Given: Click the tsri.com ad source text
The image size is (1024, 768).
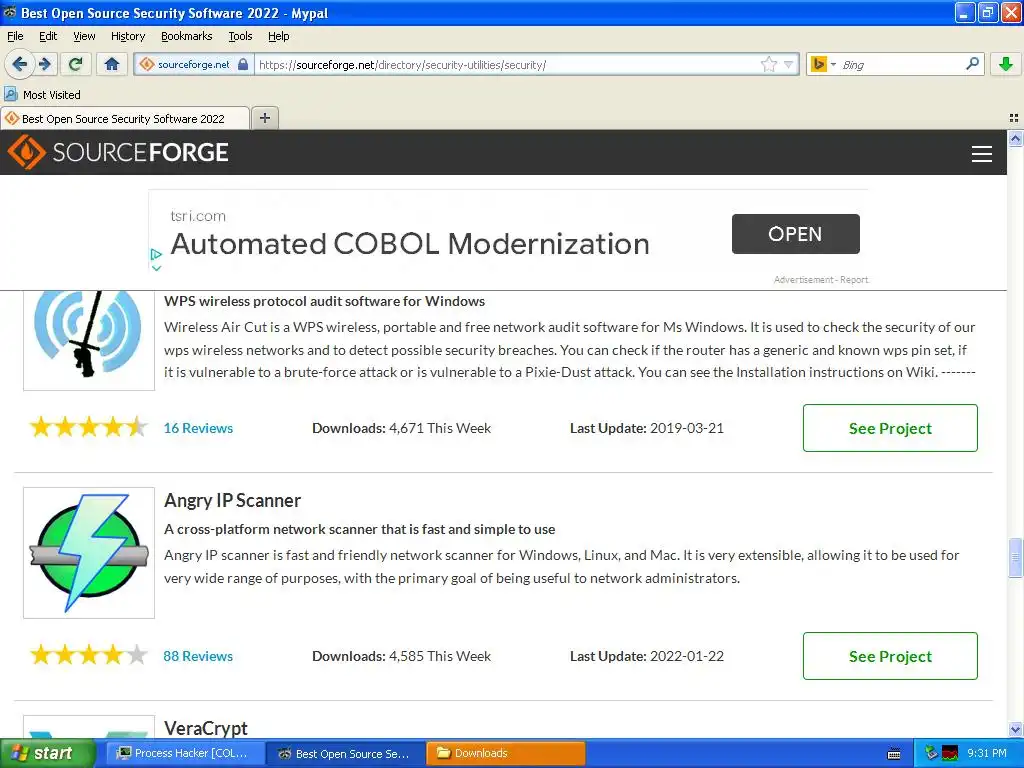Looking at the screenshot, I should (198, 216).
